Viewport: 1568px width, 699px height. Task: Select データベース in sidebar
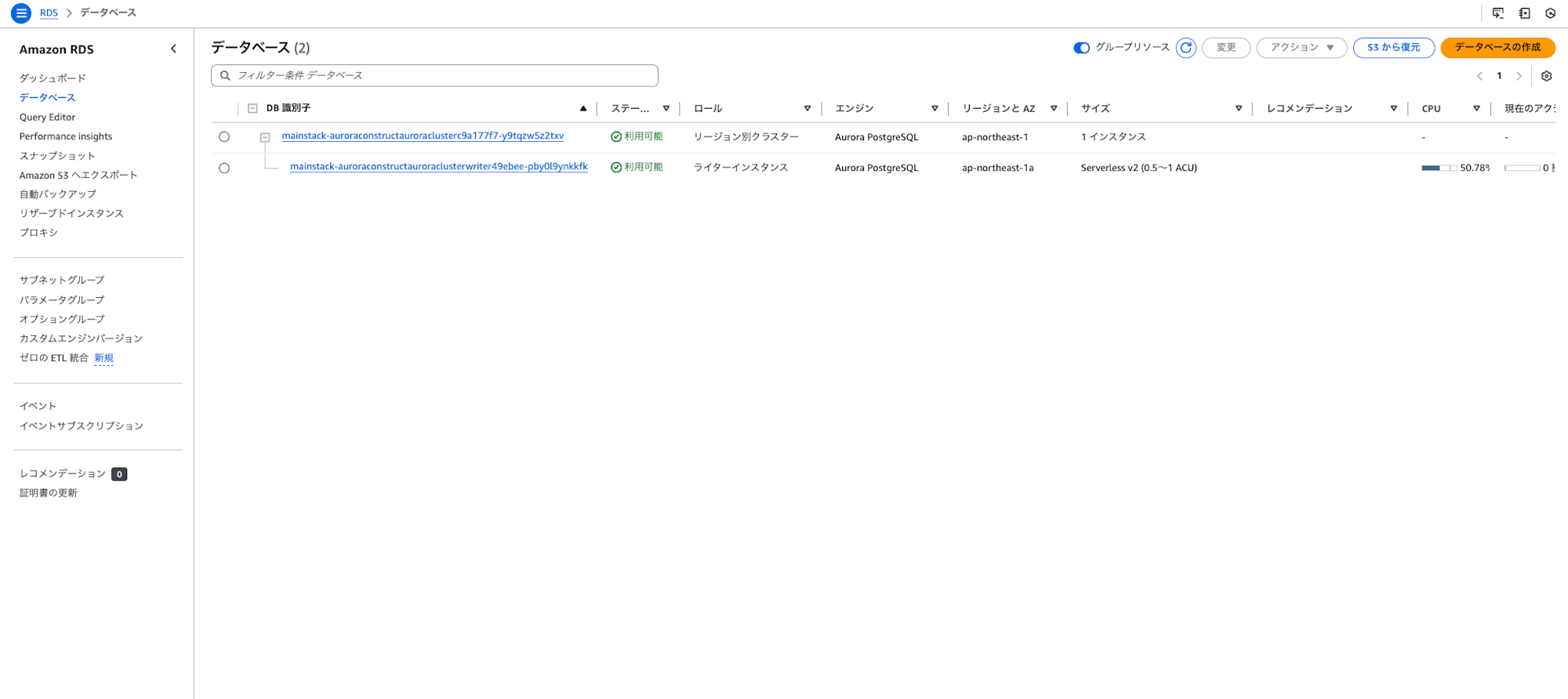point(47,97)
